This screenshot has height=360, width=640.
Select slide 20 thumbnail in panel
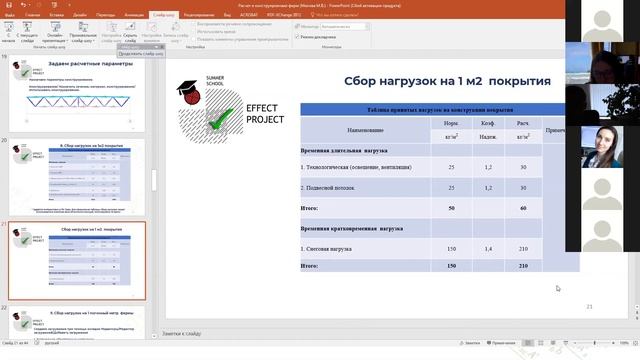pyautogui.click(x=77, y=178)
